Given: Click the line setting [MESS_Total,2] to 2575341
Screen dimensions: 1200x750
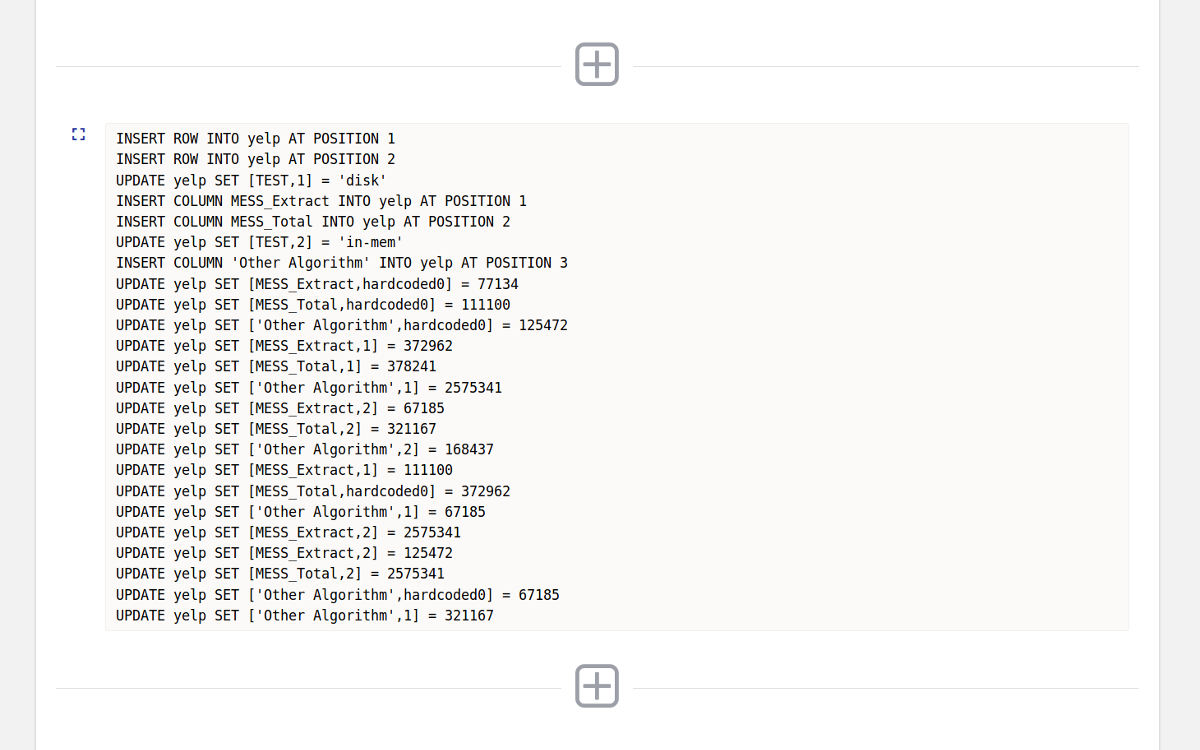Looking at the screenshot, I should click(x=280, y=574).
